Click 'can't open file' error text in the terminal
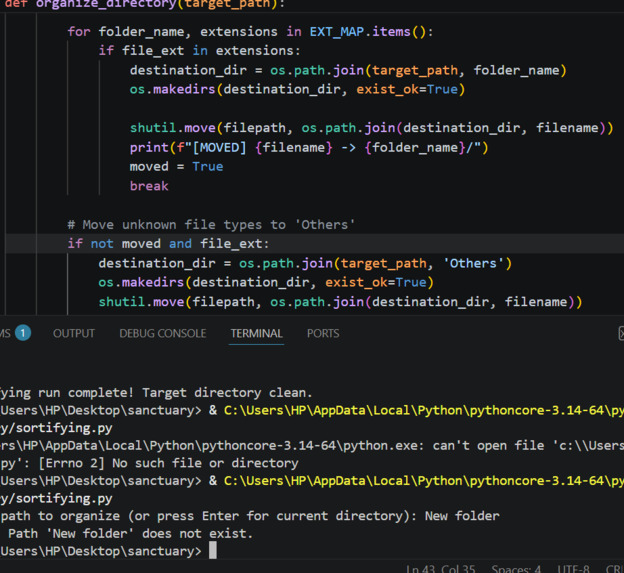624x573 pixels. pyautogui.click(x=488, y=445)
